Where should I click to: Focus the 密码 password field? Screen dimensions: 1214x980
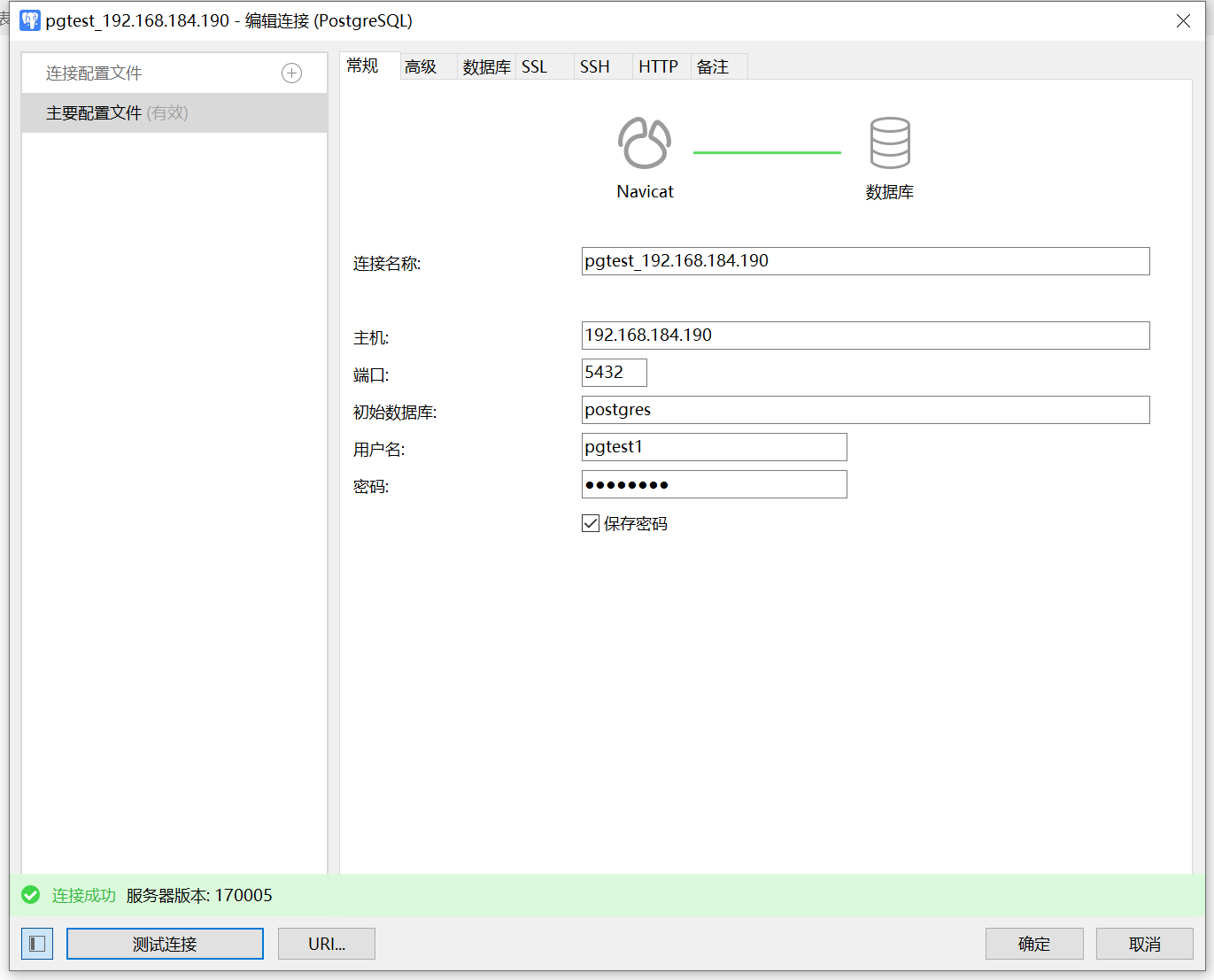click(714, 484)
